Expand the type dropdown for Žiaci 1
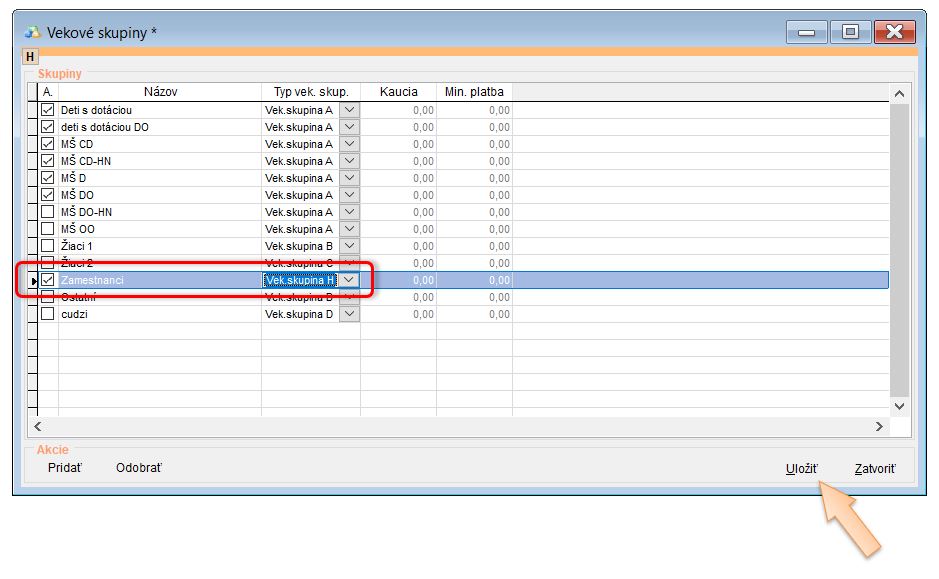 349,246
